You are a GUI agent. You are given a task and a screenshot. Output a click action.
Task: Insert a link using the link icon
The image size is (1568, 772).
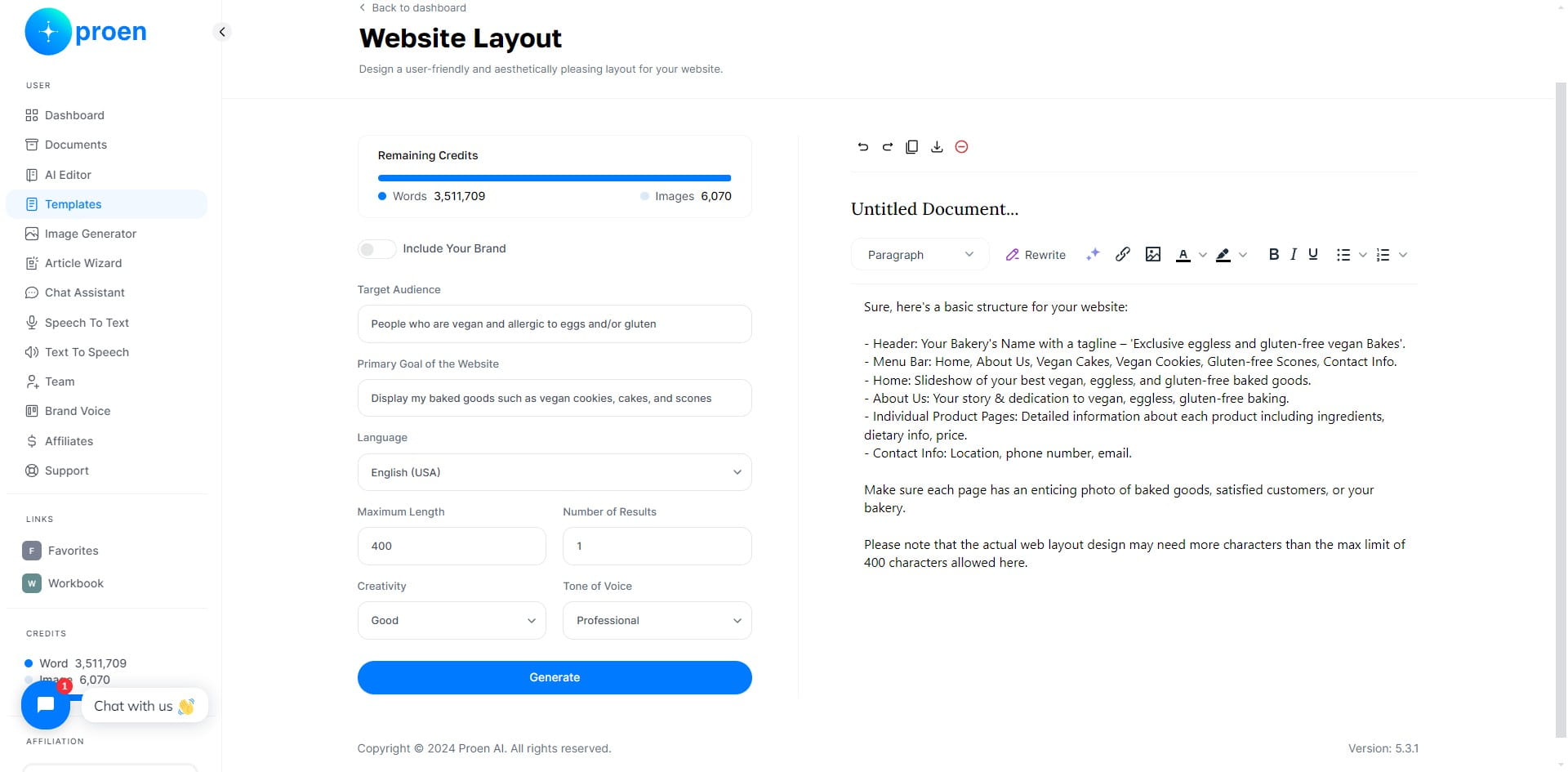pyautogui.click(x=1123, y=254)
